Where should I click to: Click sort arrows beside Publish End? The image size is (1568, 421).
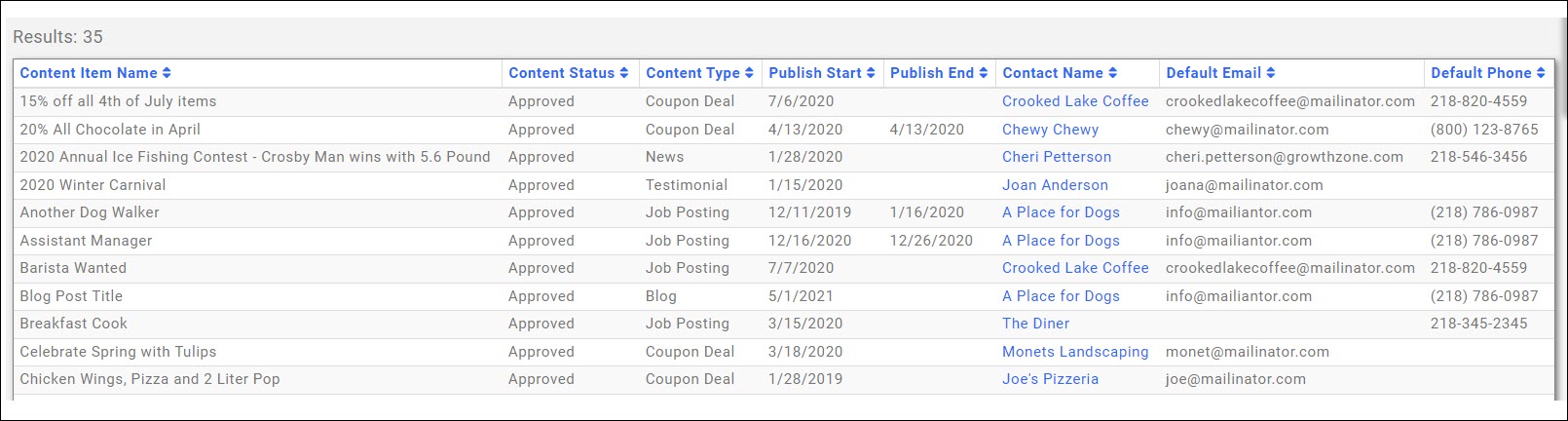click(984, 73)
